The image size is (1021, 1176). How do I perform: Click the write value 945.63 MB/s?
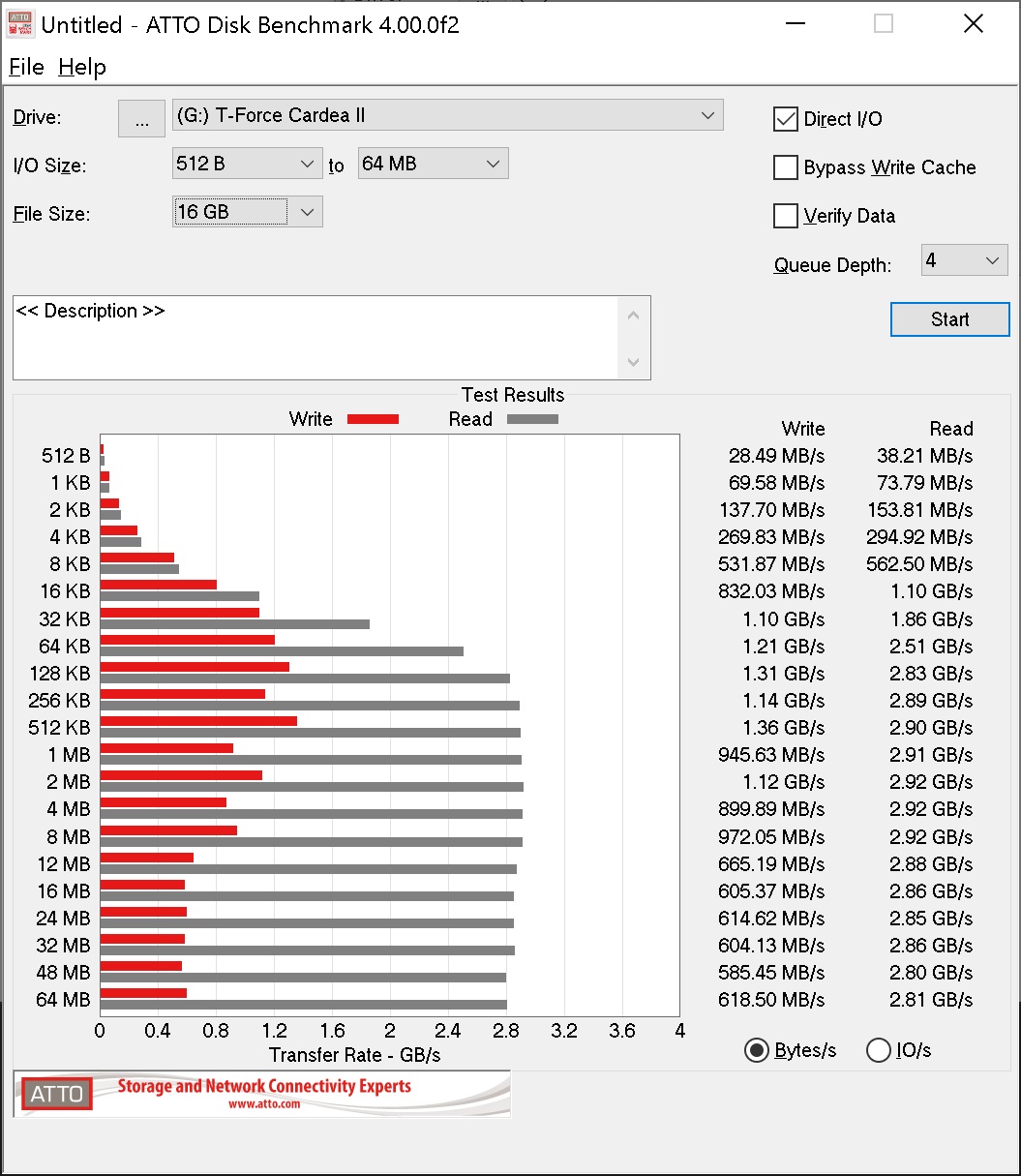(x=771, y=754)
